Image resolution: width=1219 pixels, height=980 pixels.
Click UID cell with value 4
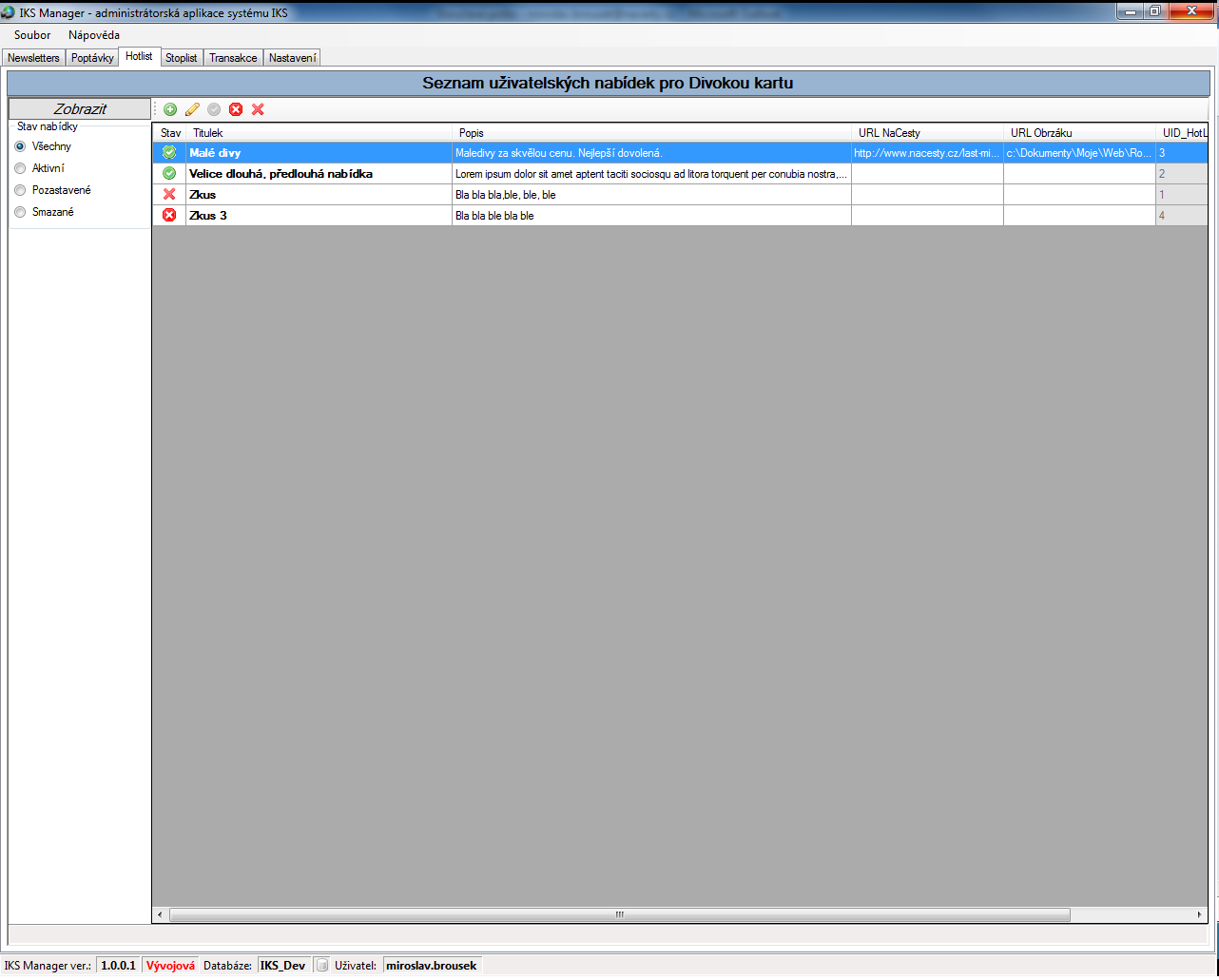click(1182, 215)
